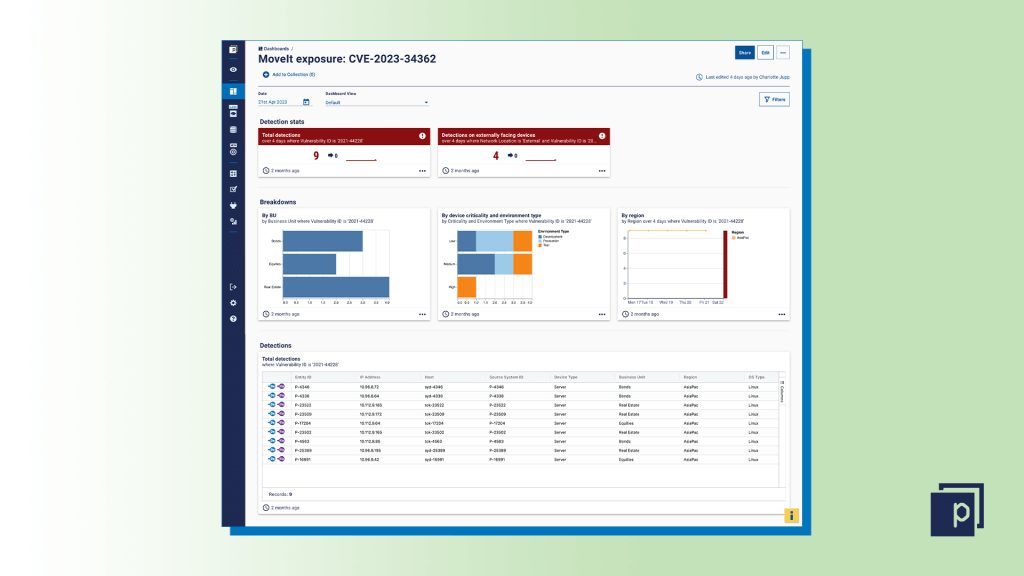This screenshot has width=1024, height=576.
Task: Open the plug connectors sidebar icon
Action: point(233,205)
